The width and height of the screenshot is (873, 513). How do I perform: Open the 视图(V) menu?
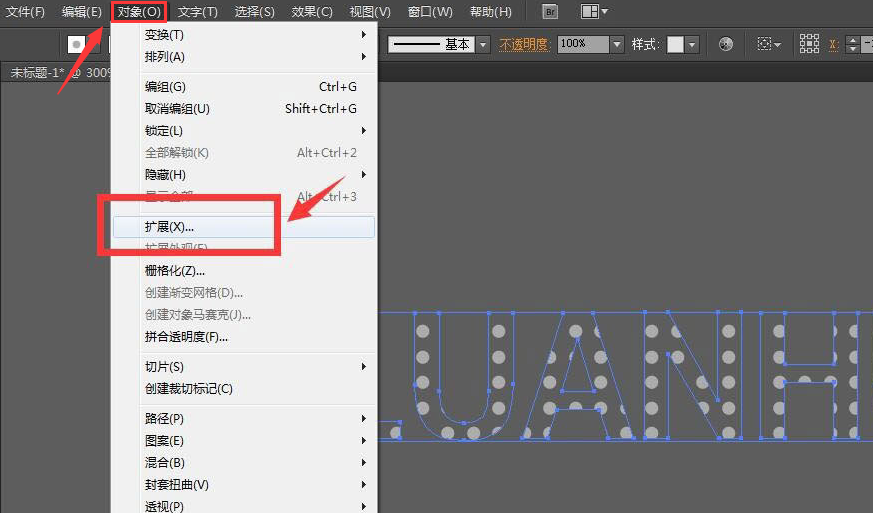[370, 12]
